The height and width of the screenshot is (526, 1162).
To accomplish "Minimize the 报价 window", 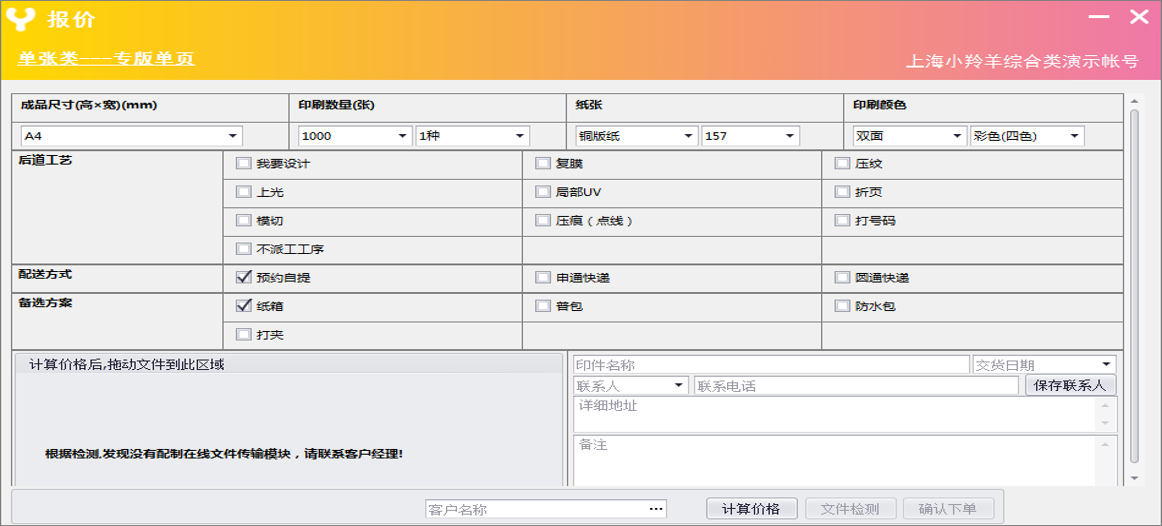I will (1099, 17).
